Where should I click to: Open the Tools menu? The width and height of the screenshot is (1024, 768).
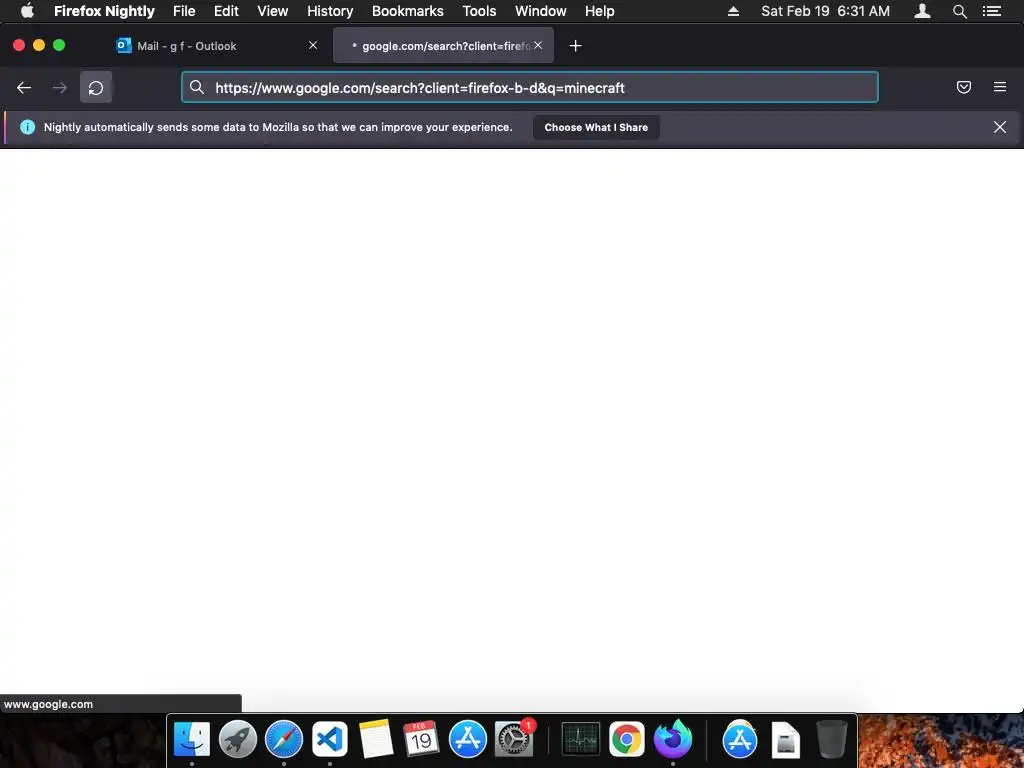pyautogui.click(x=479, y=11)
